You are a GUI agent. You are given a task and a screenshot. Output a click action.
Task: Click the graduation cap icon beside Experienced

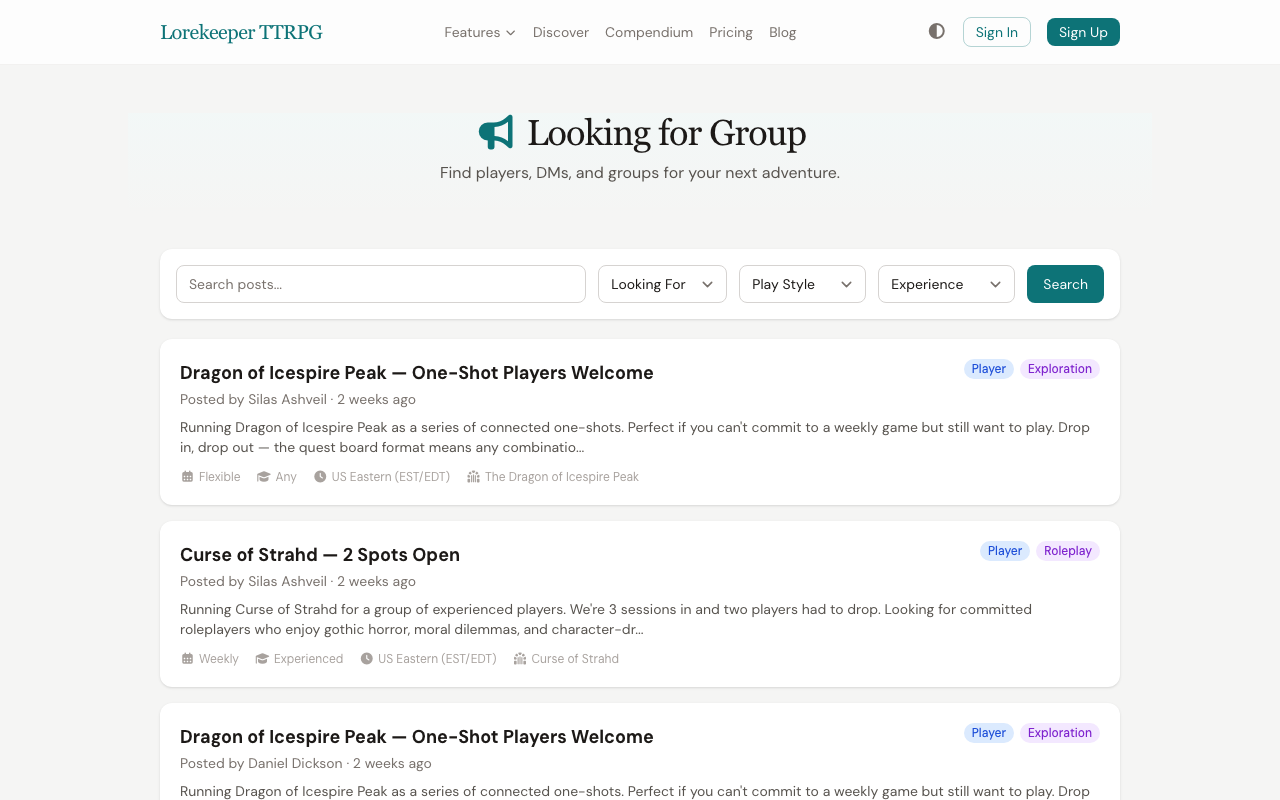tap(262, 658)
